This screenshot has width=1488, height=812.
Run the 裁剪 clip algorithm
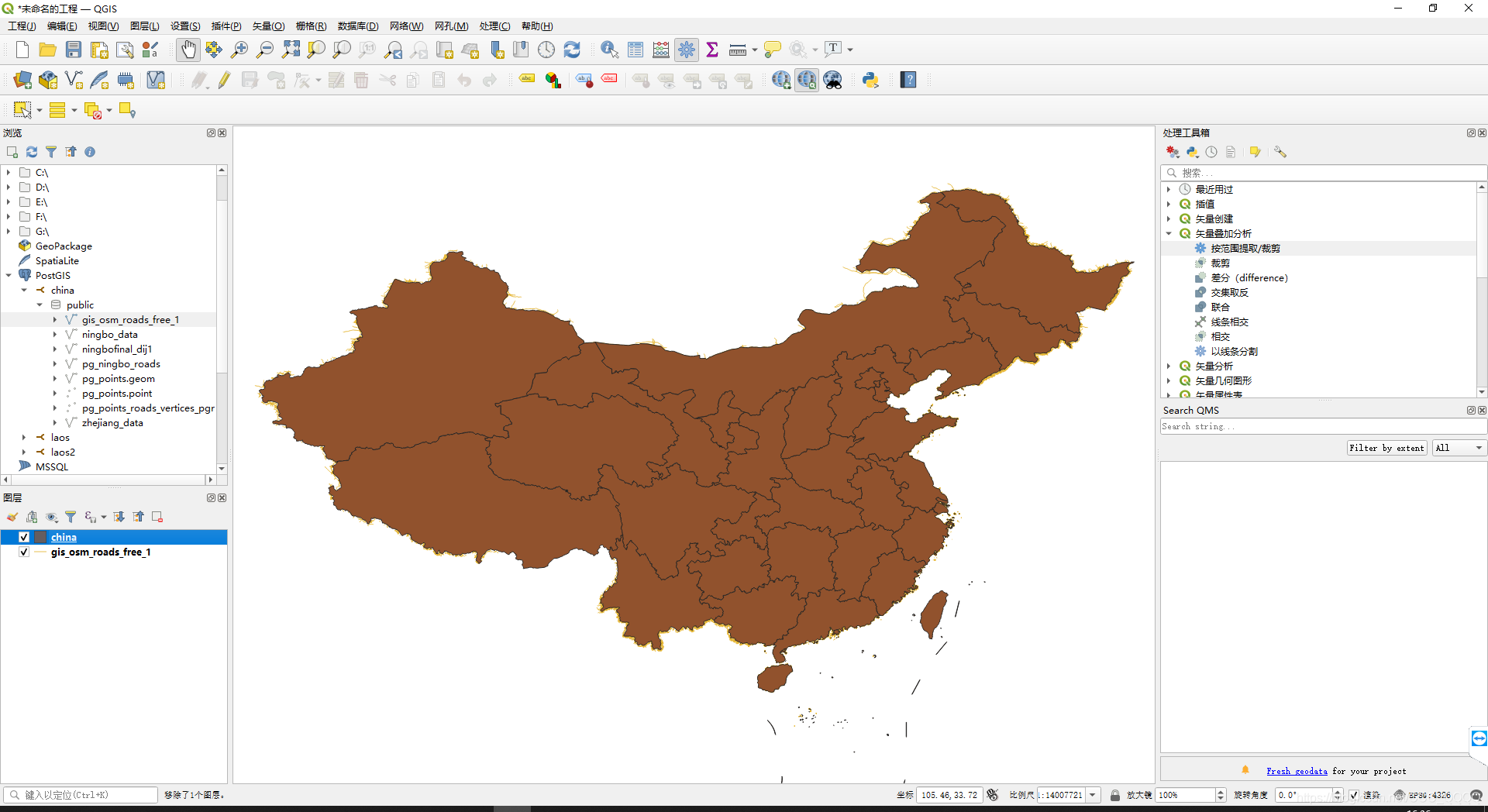pos(1220,263)
